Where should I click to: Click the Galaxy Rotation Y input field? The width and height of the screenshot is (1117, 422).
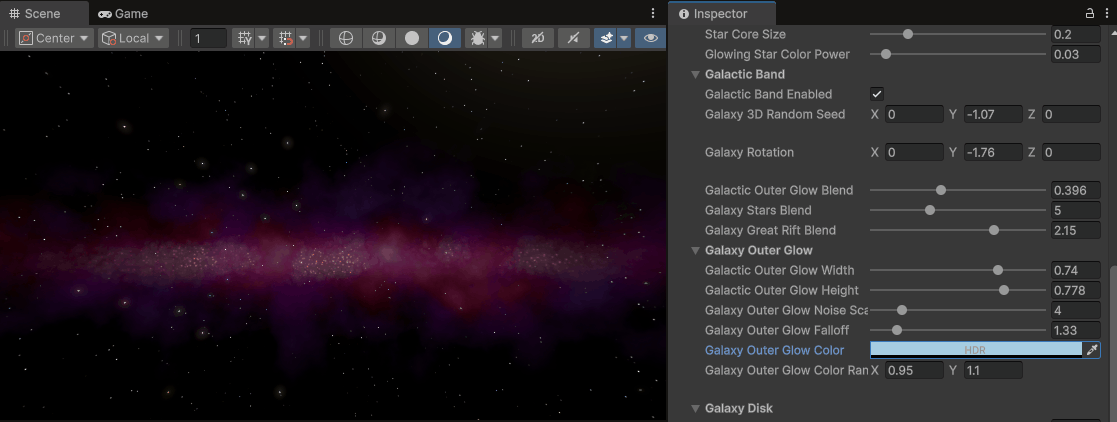(992, 152)
